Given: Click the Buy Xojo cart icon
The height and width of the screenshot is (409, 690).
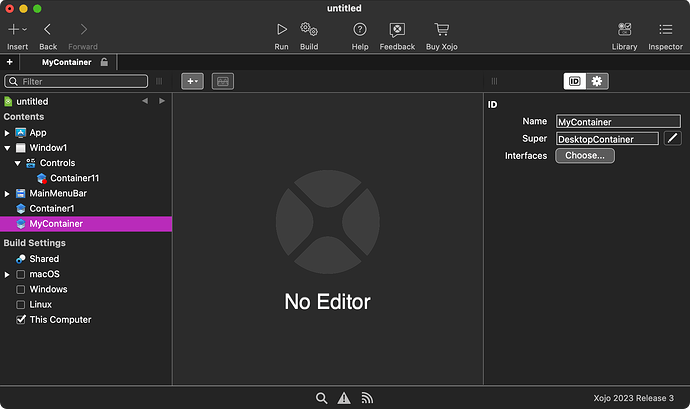Looking at the screenshot, I should [442, 29].
